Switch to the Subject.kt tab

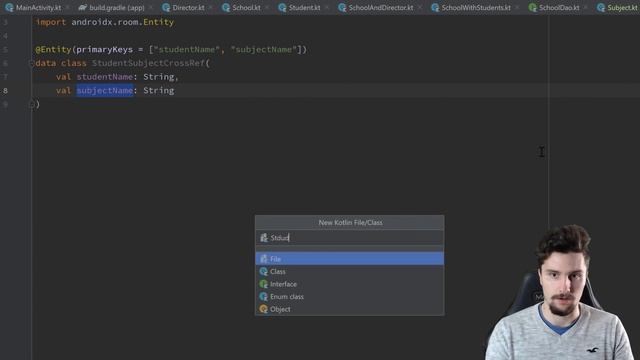pos(622,7)
